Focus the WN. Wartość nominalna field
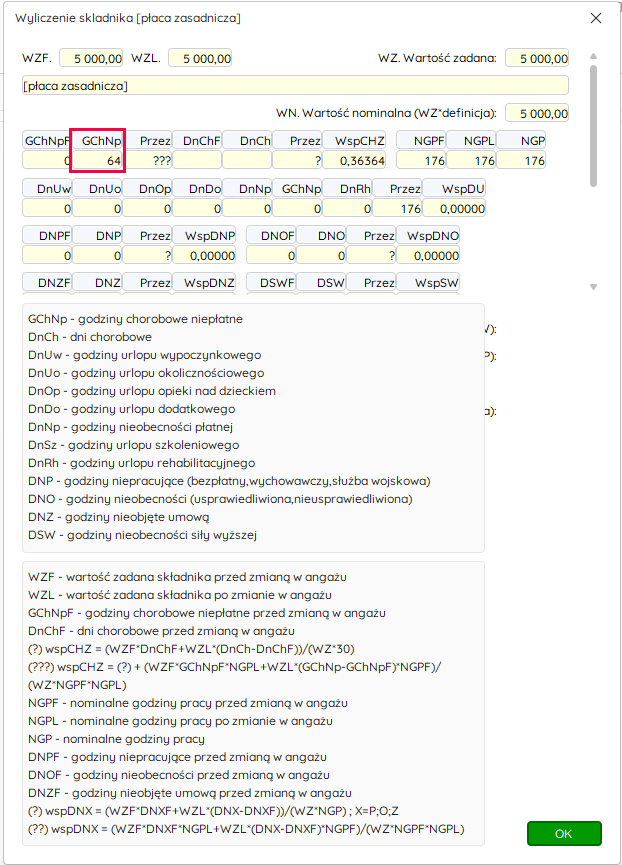Image resolution: width=622 pixels, height=865 pixels. tap(537, 114)
